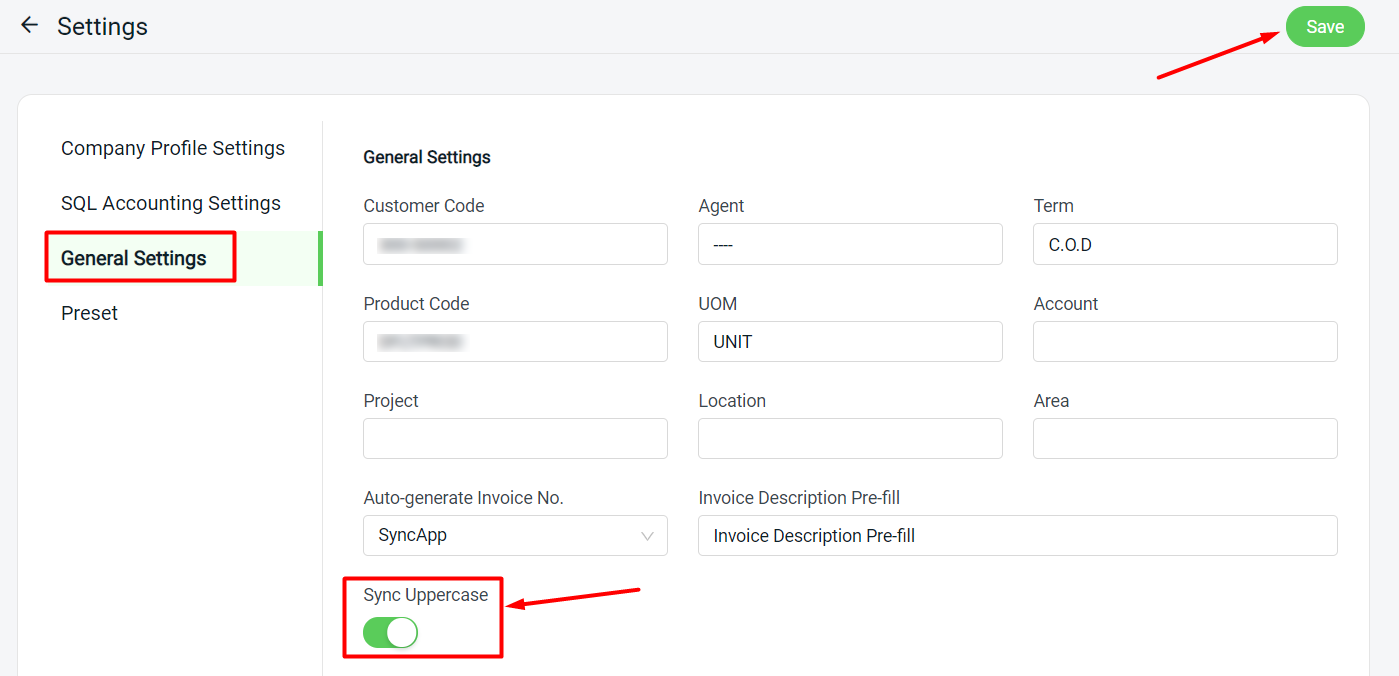Click the Product Code field
This screenshot has width=1399, height=676.
pos(515,341)
